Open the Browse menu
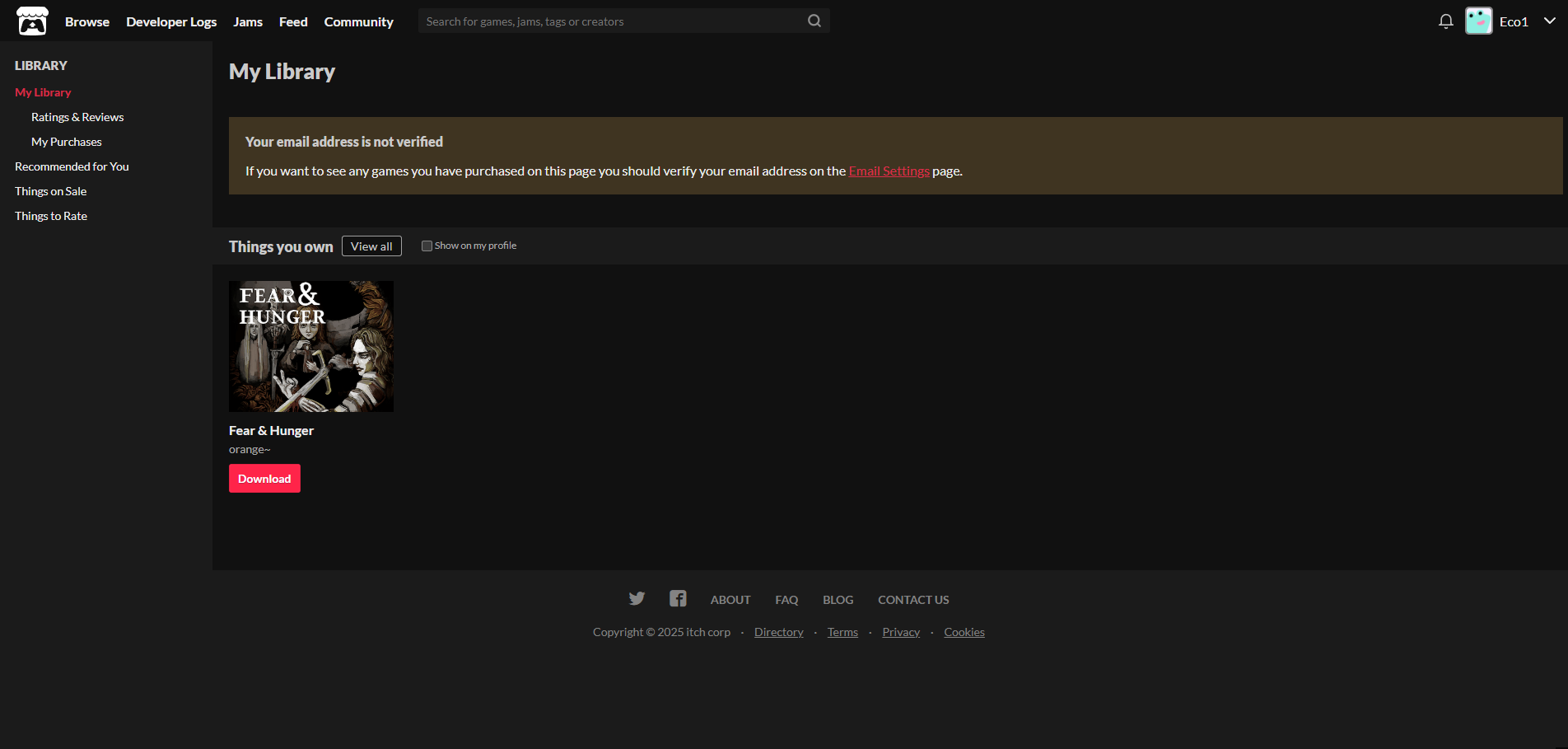The height and width of the screenshot is (749, 1568). pyautogui.click(x=87, y=21)
